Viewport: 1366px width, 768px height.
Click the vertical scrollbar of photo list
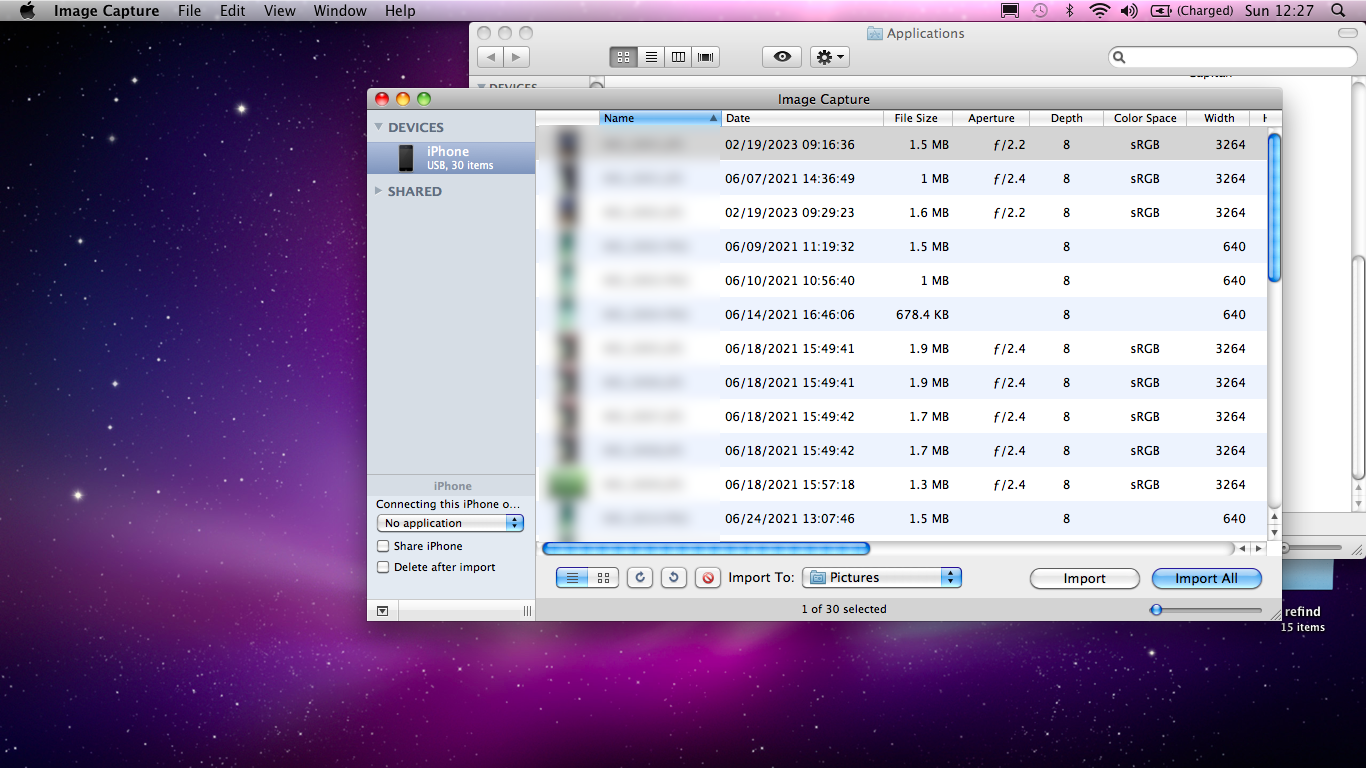pos(1274,208)
